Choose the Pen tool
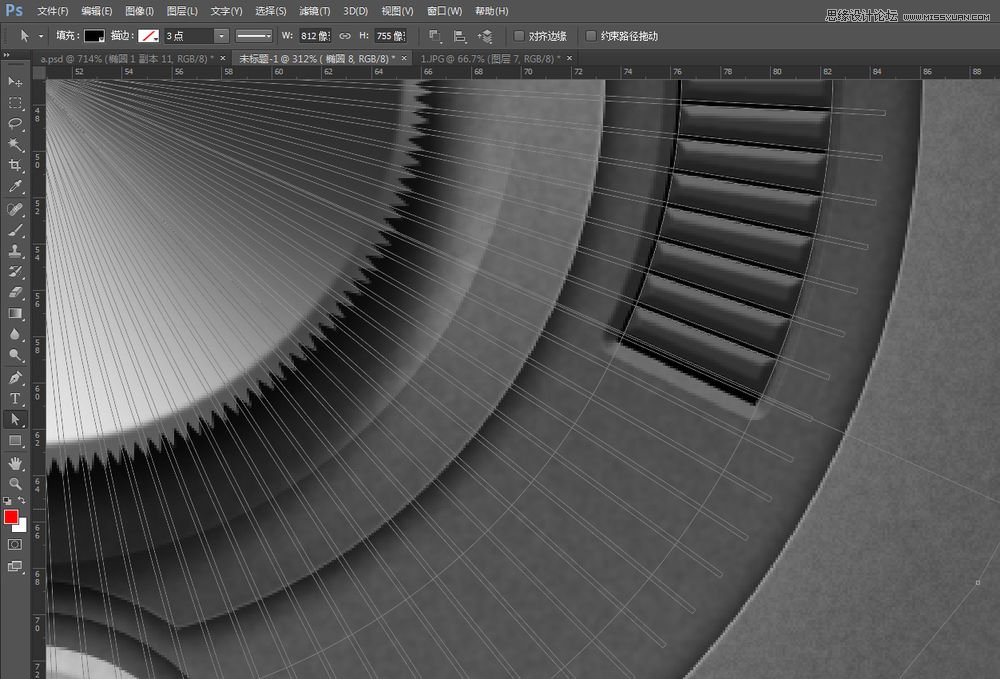This screenshot has height=679, width=1000. click(15, 378)
